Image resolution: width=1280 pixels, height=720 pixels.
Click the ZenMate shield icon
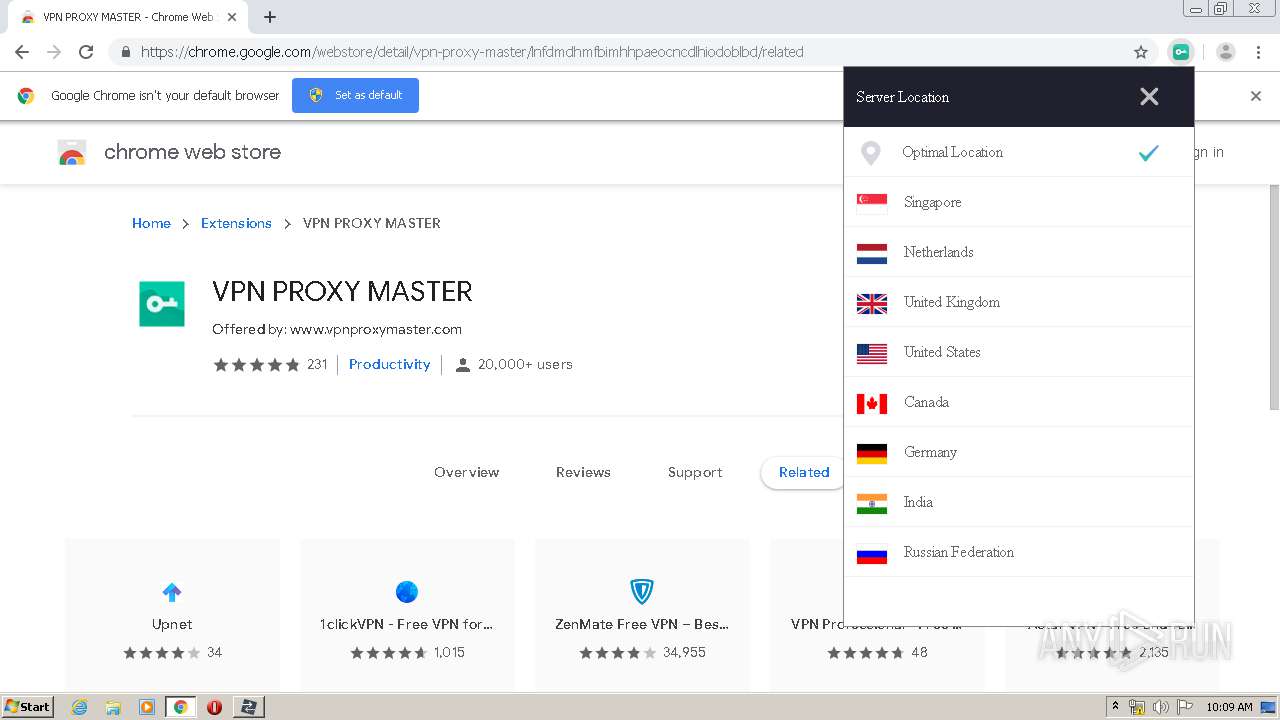point(642,592)
